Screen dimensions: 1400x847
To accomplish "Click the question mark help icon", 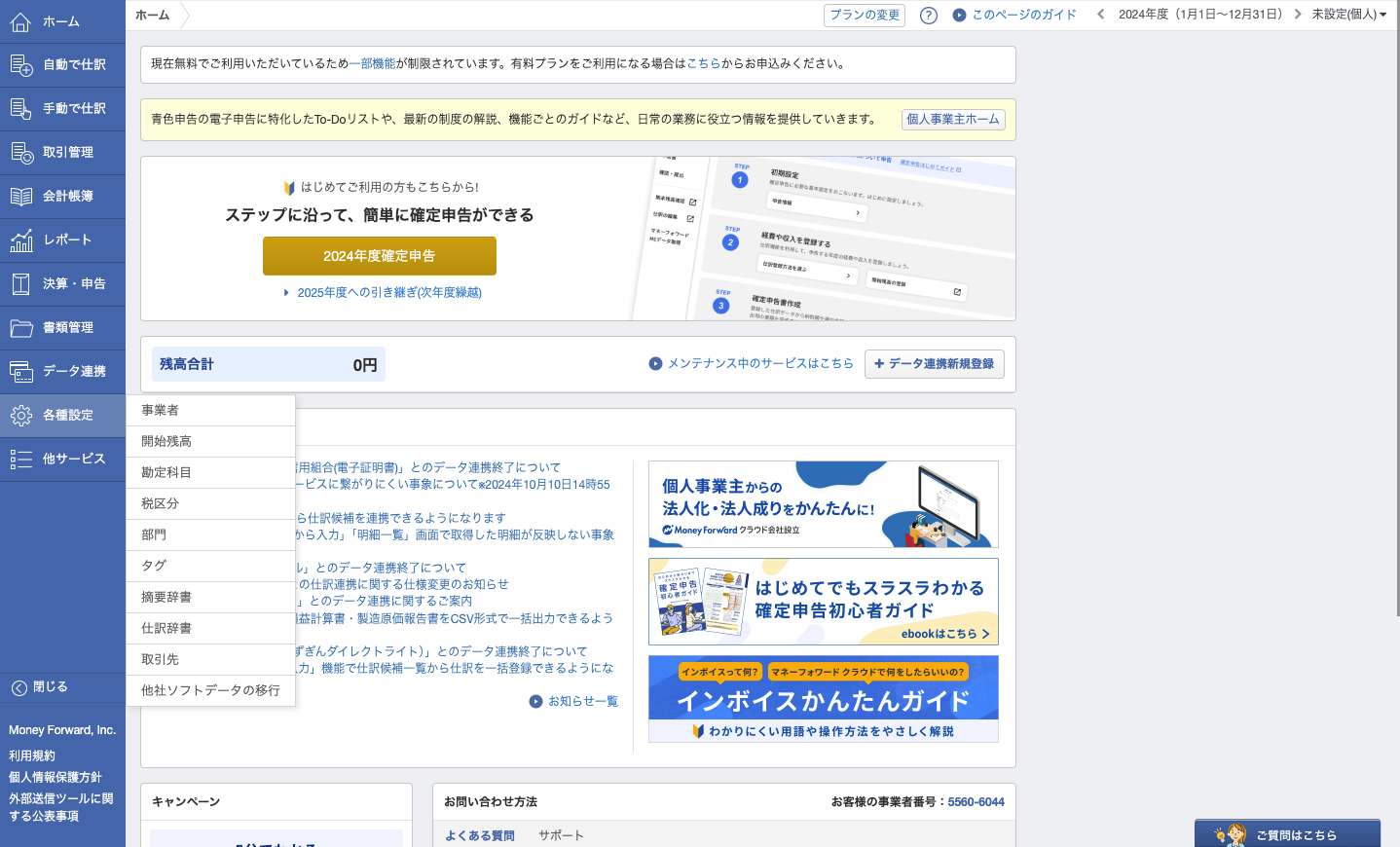I will click(x=929, y=15).
